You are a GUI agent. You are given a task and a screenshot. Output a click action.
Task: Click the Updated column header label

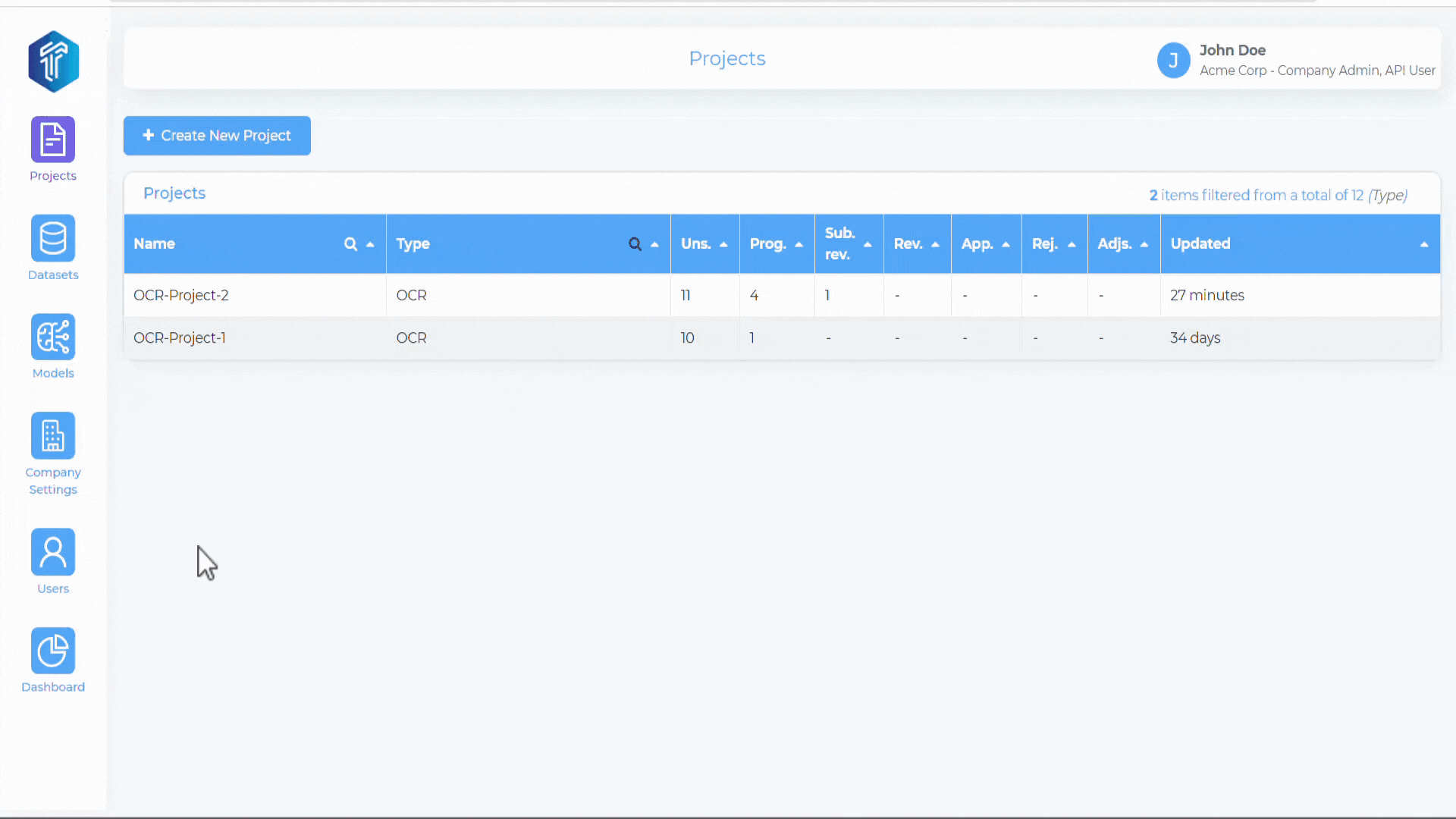(1200, 243)
